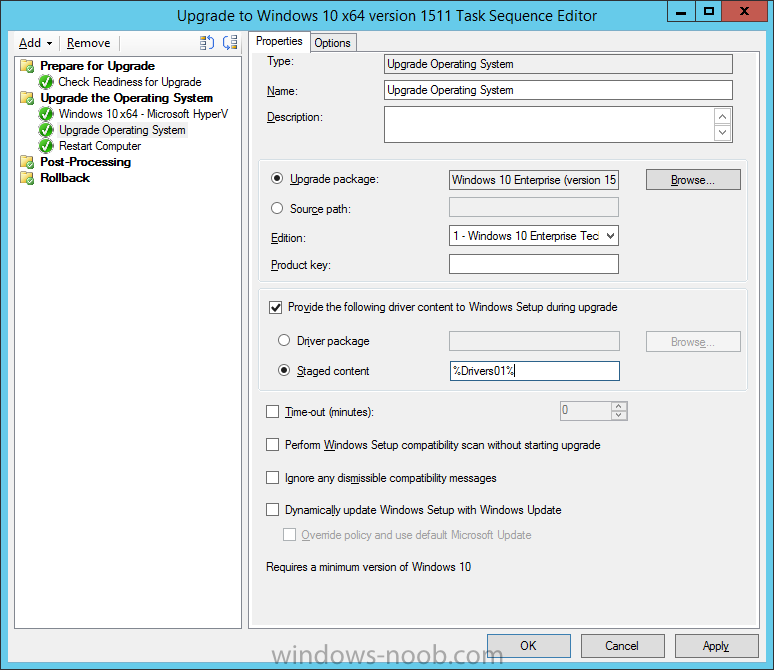The height and width of the screenshot is (670, 774).
Task: Choose the Staged content radio button
Action: 284,370
